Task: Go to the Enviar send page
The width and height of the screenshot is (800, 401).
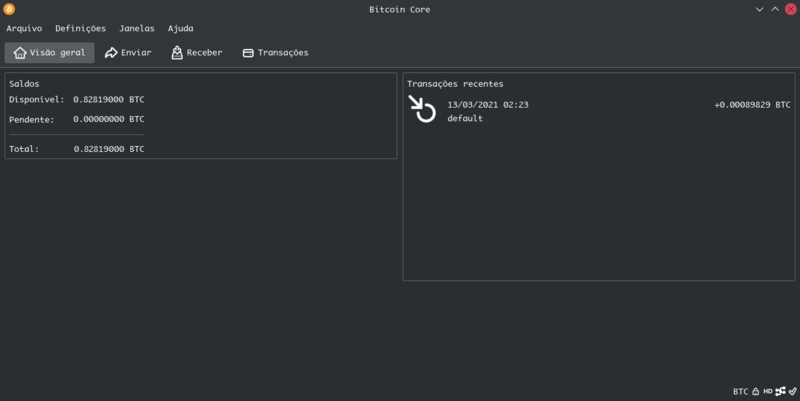Action: pyautogui.click(x=128, y=53)
